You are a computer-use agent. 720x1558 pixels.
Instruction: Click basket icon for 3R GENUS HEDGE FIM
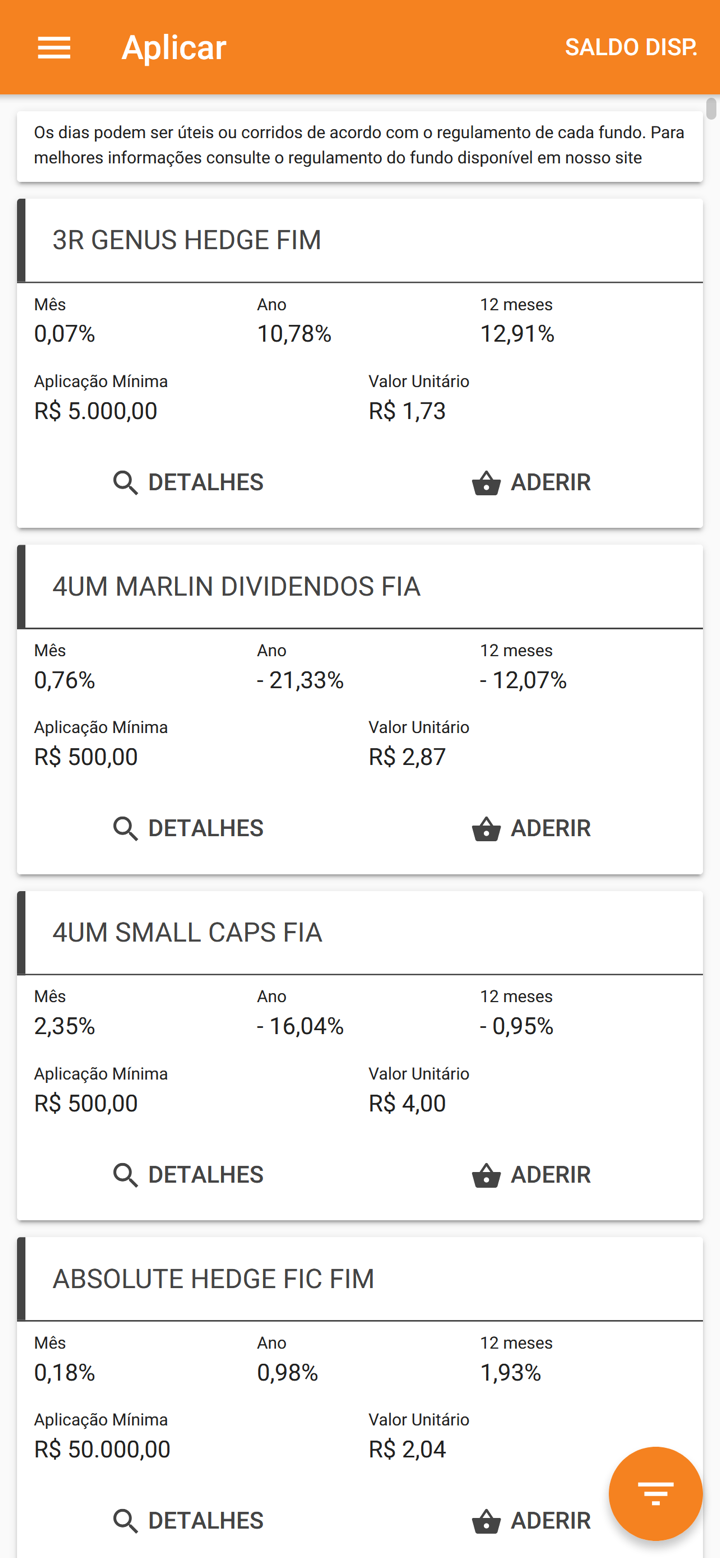[x=486, y=483]
